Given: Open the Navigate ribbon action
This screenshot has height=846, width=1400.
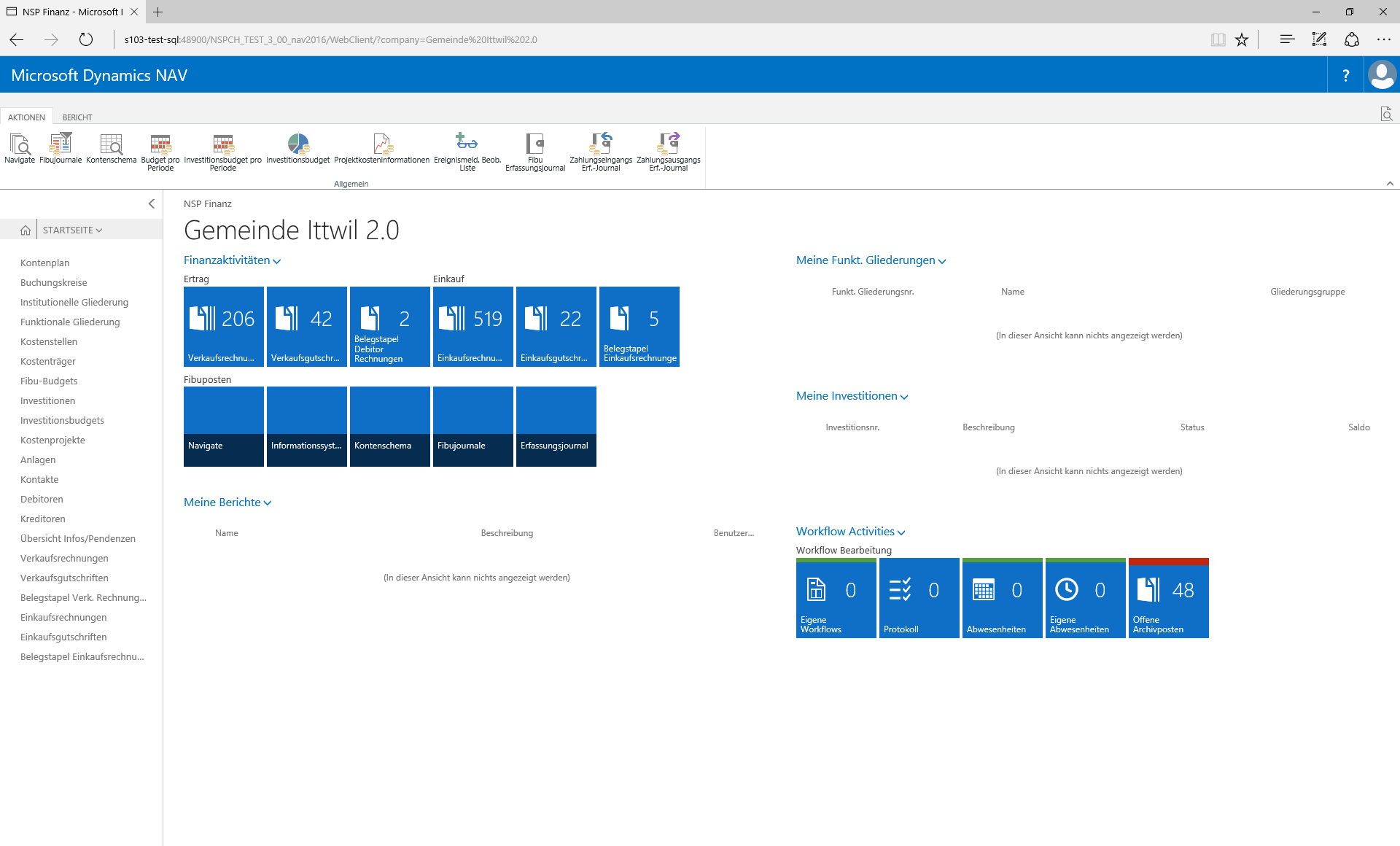Looking at the screenshot, I should [x=20, y=148].
